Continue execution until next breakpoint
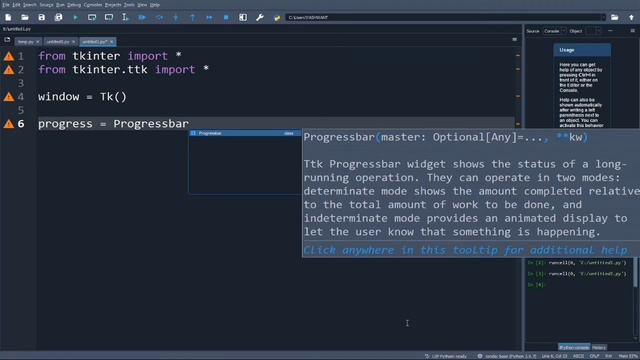This screenshot has width=640, height=360. [209, 18]
